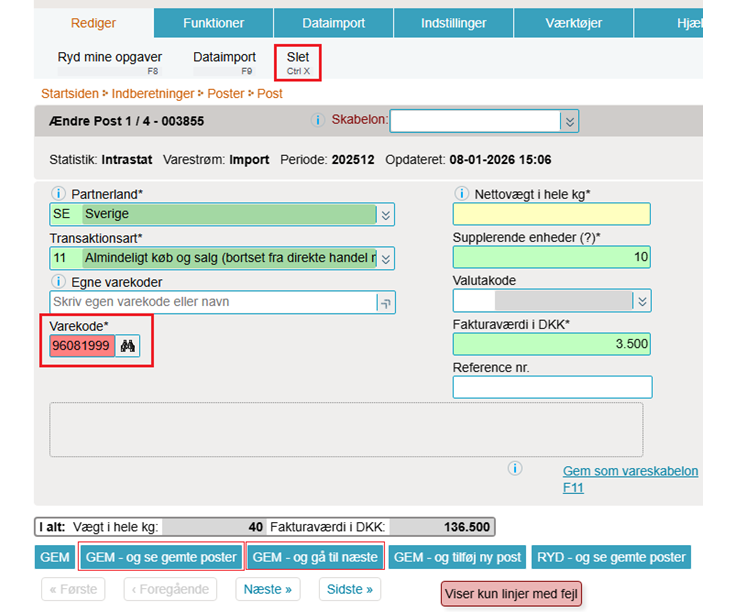Expand the Transaktionsart dropdown
Image resolution: width=736 pixels, height=612 pixels.
[386, 258]
